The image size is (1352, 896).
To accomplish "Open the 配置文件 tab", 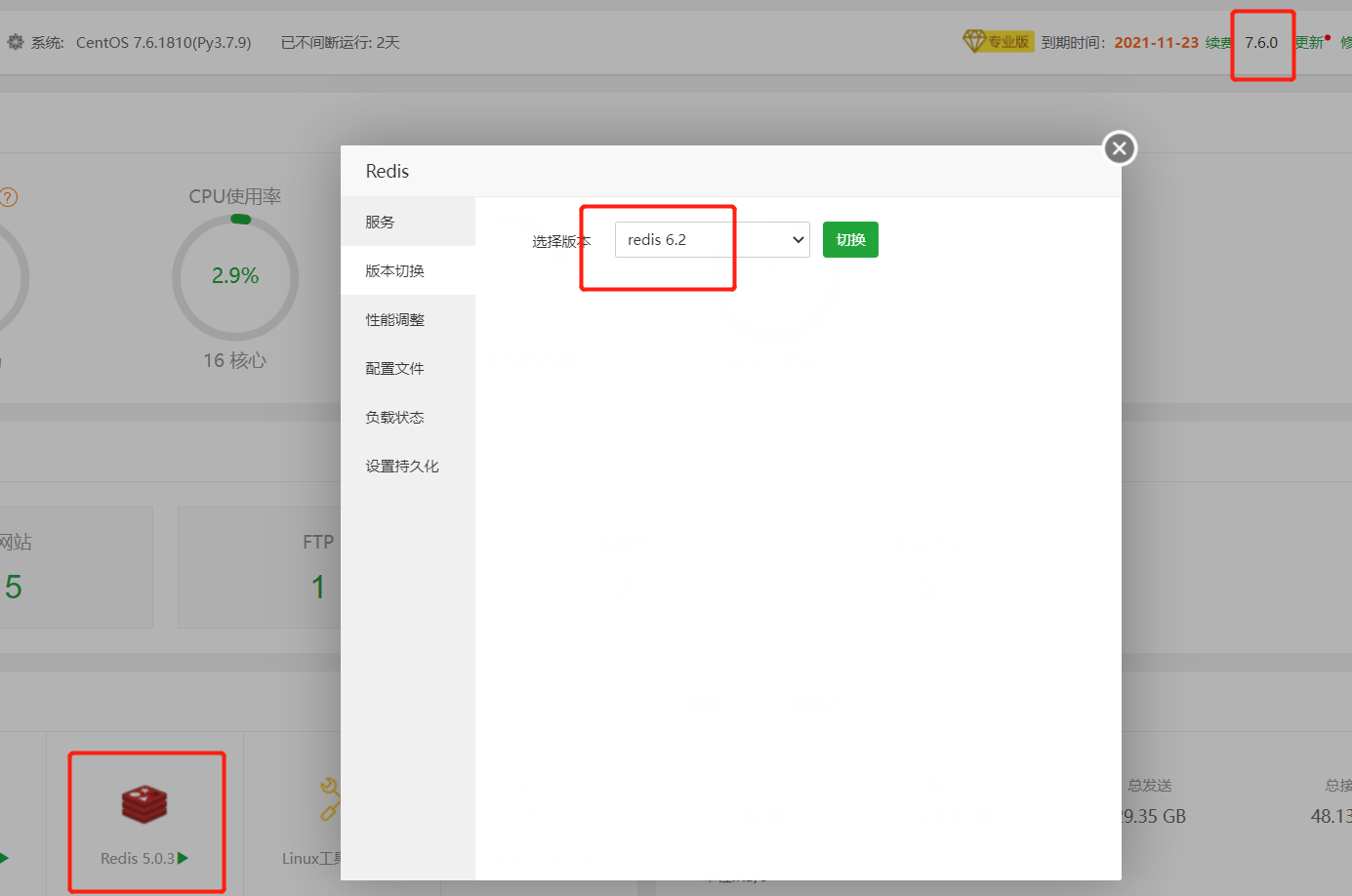I will click(408, 368).
